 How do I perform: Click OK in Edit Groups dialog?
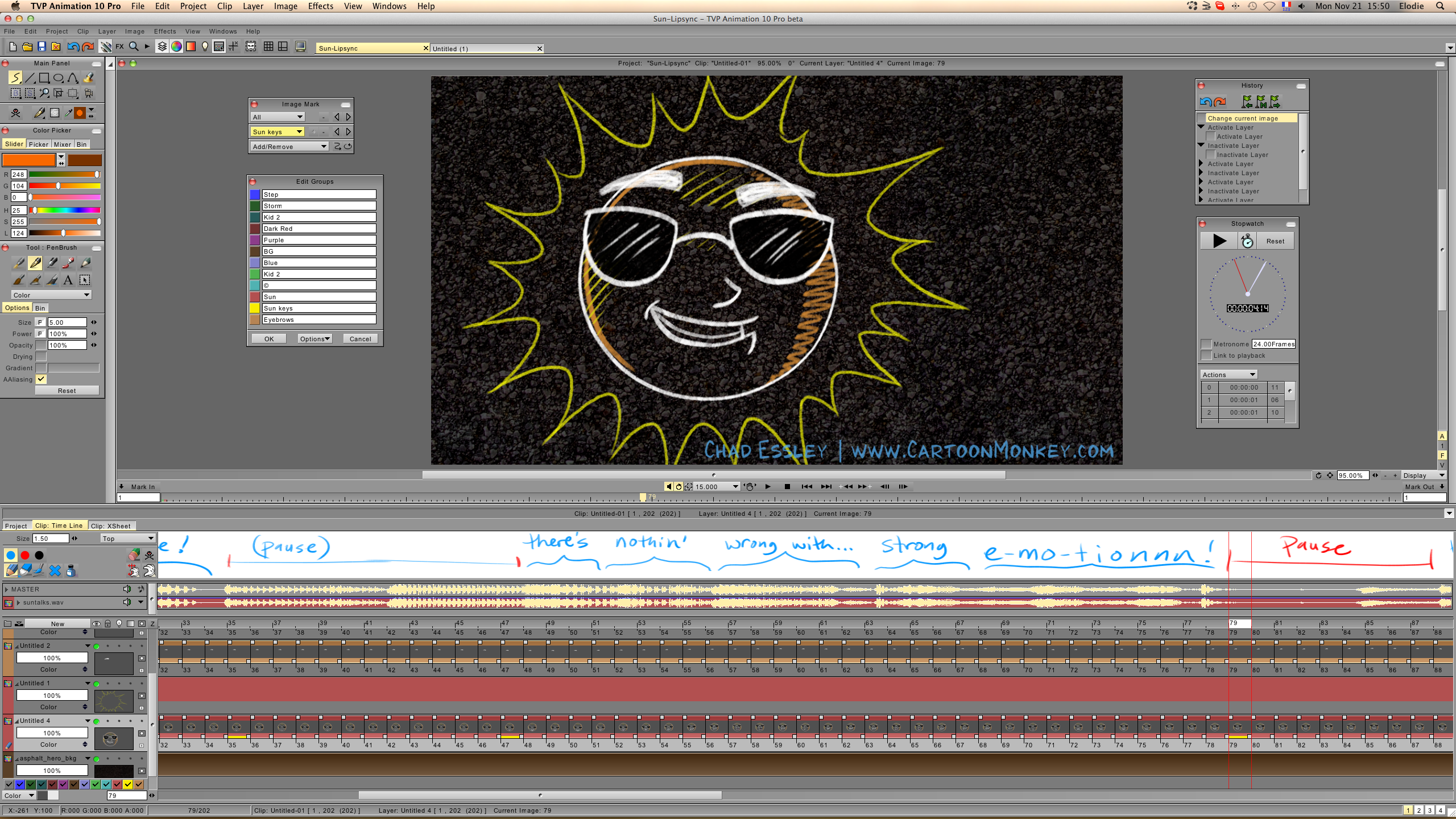[x=269, y=339]
